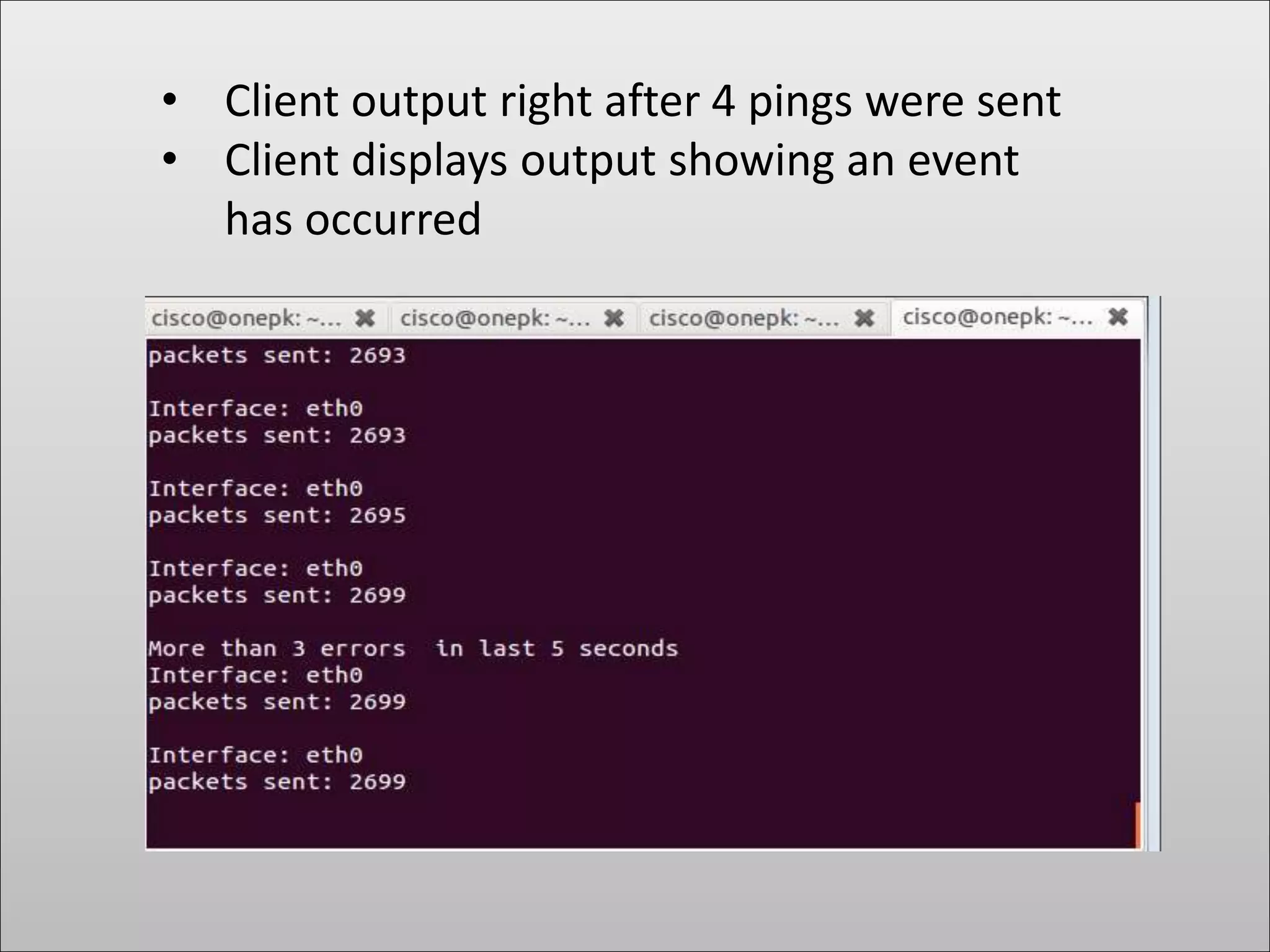1270x952 pixels.
Task: Close the fourth terminal tab with its X
Action: (1118, 317)
